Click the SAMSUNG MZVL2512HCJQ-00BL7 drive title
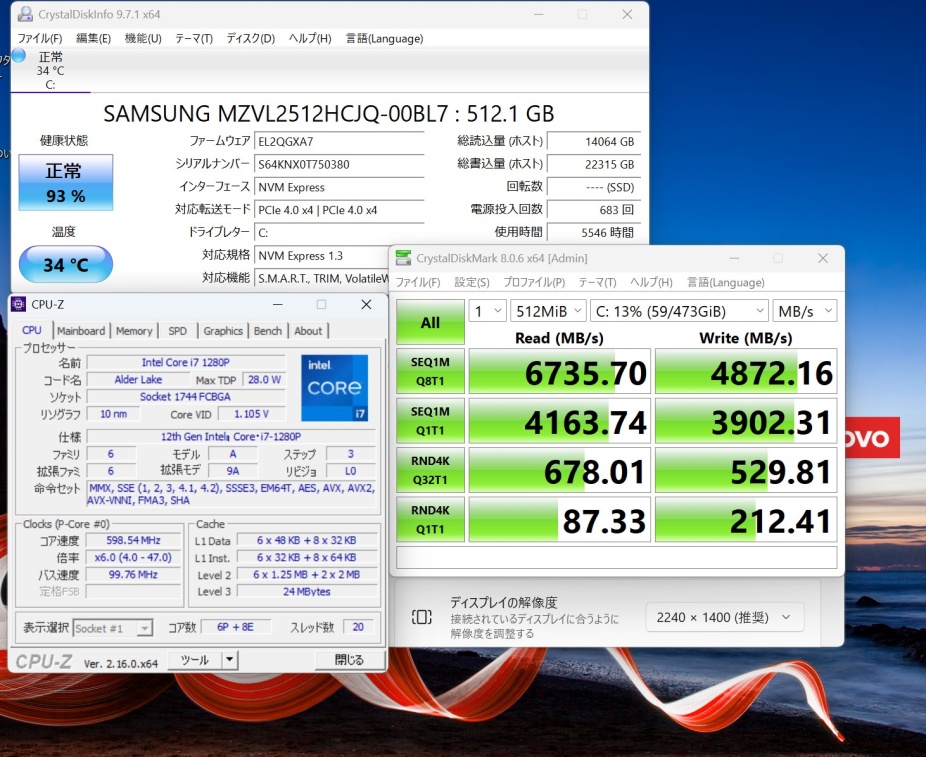 329,113
